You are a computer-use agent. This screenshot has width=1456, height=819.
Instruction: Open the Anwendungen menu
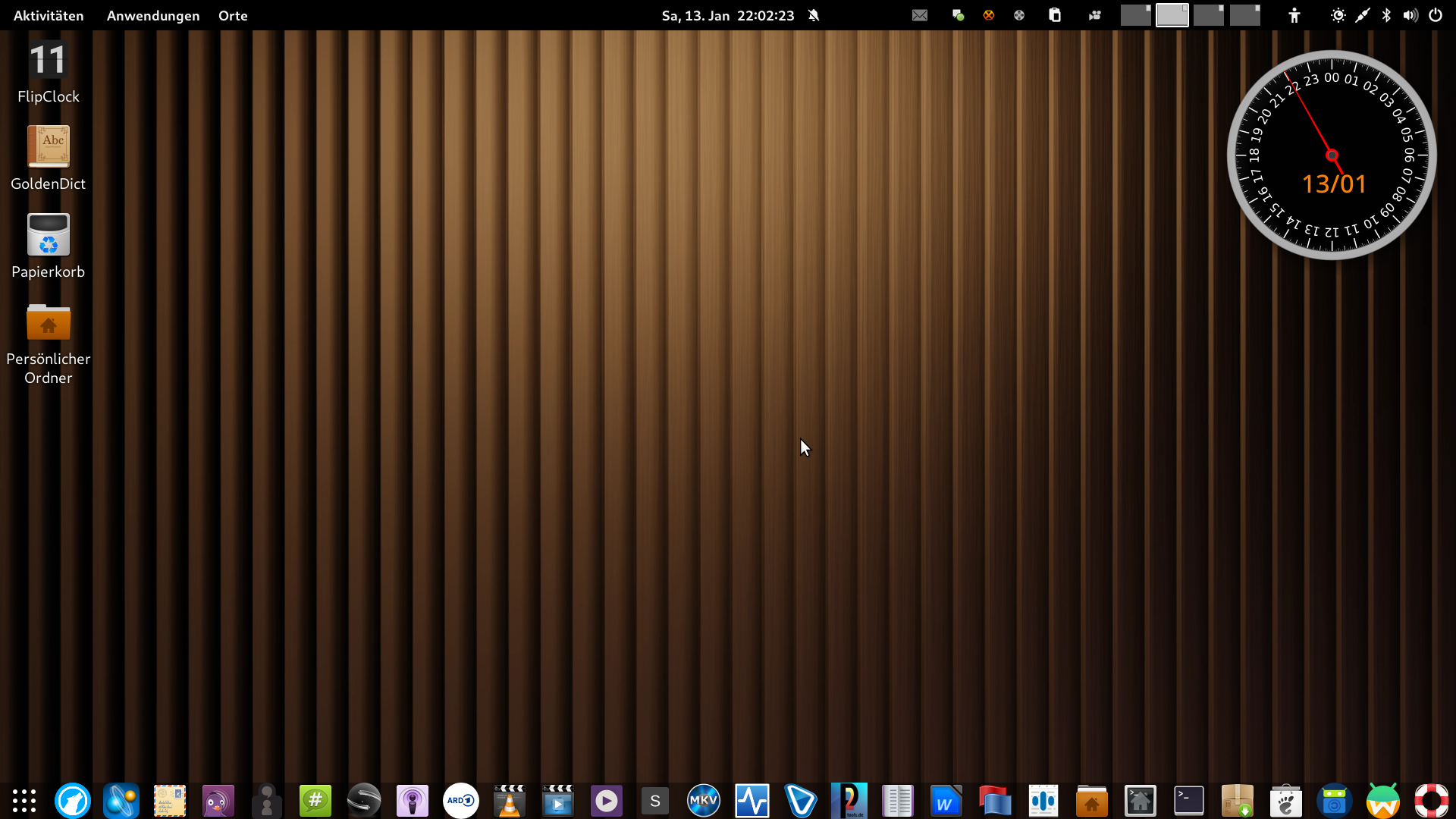tap(153, 15)
